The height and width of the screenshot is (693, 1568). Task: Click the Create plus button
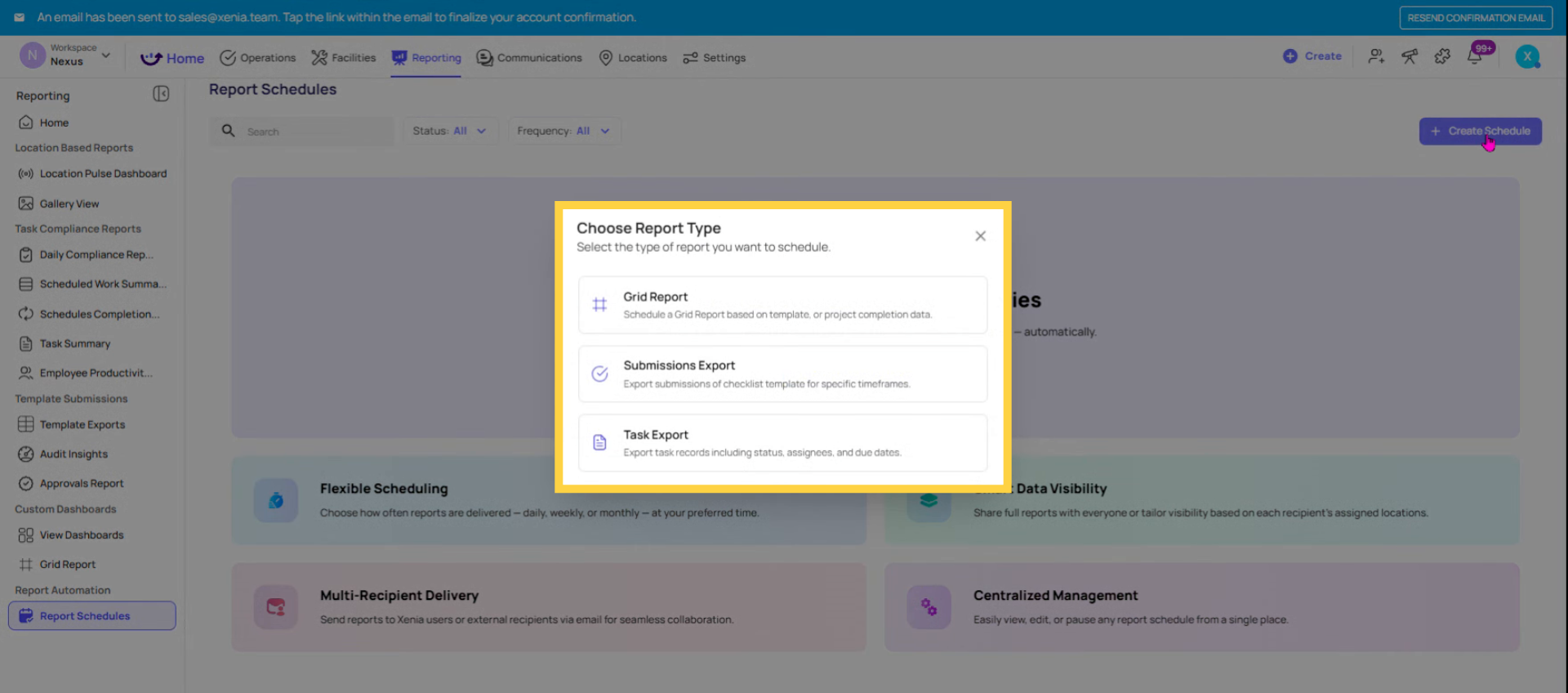pyautogui.click(x=1312, y=56)
